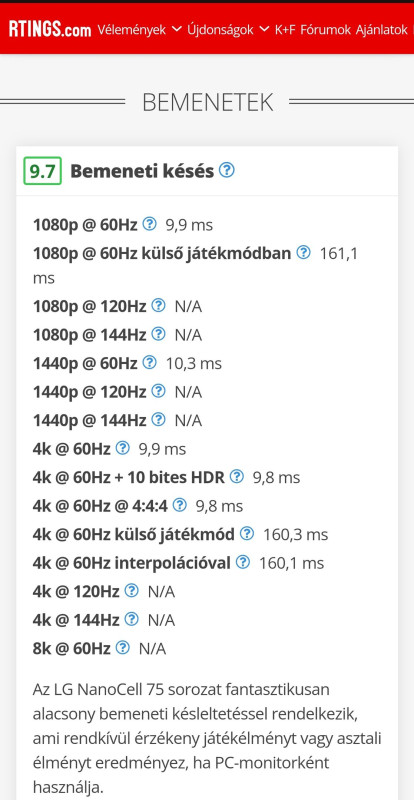The width and height of the screenshot is (414, 800).
Task: Click the RTINGS.com logo
Action: click(50, 30)
